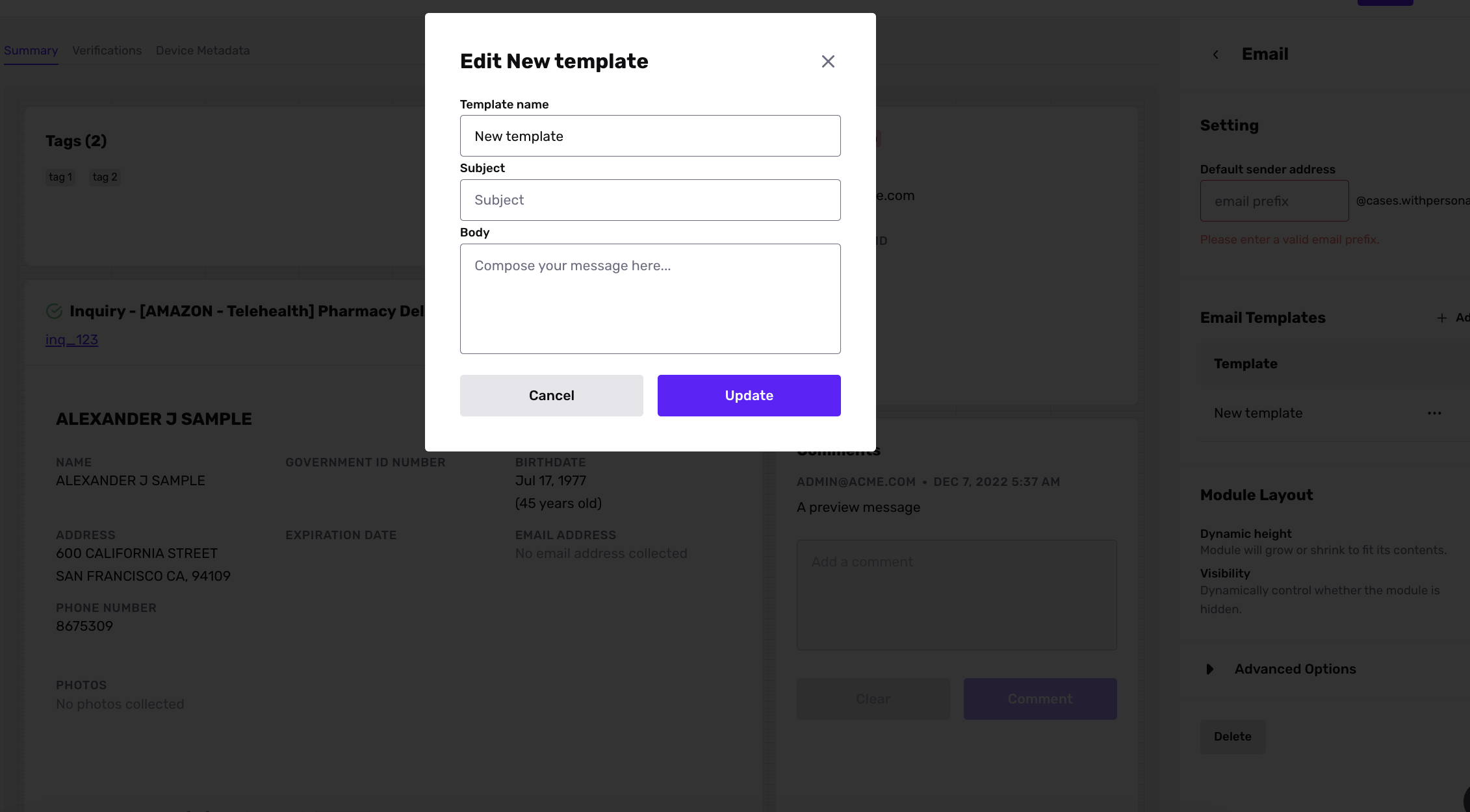Click the back chevron icon next to Email panel
This screenshot has height=812, width=1470.
coord(1216,54)
